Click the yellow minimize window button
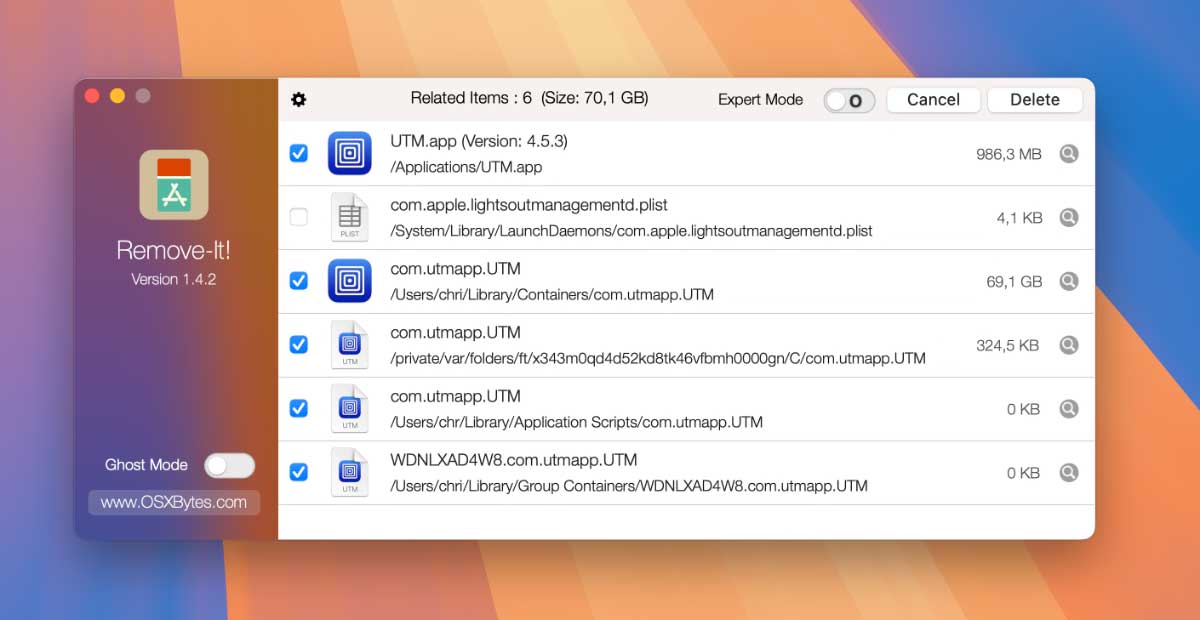This screenshot has width=1200, height=620. pyautogui.click(x=117, y=96)
